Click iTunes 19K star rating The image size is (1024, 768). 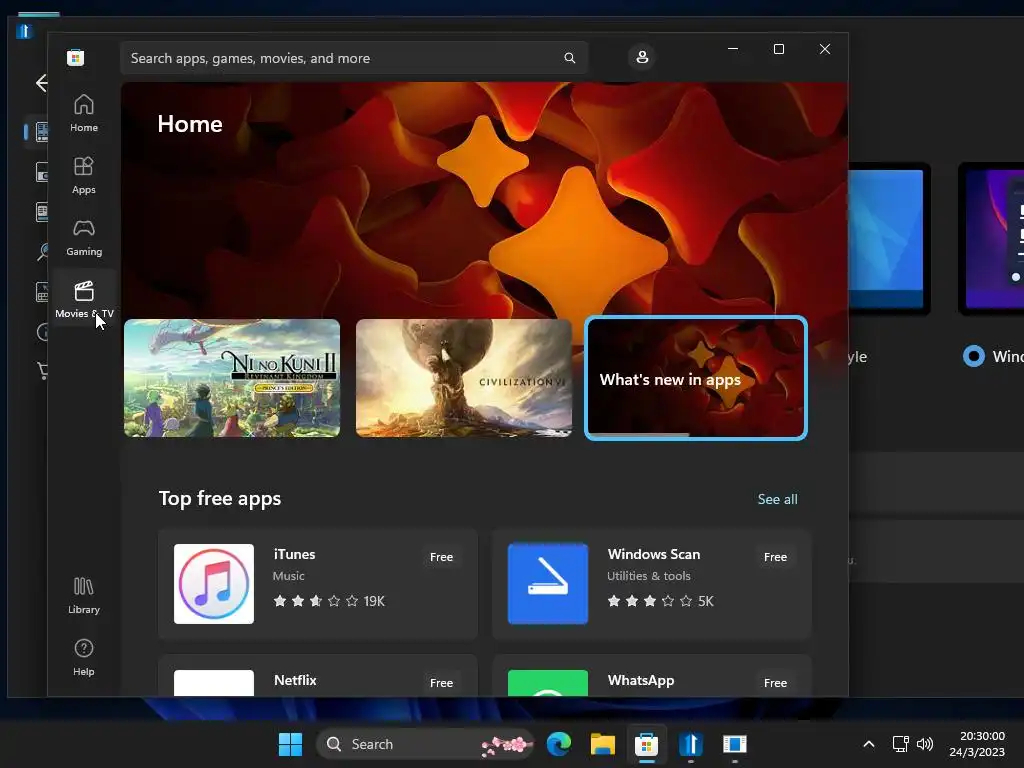(x=329, y=601)
